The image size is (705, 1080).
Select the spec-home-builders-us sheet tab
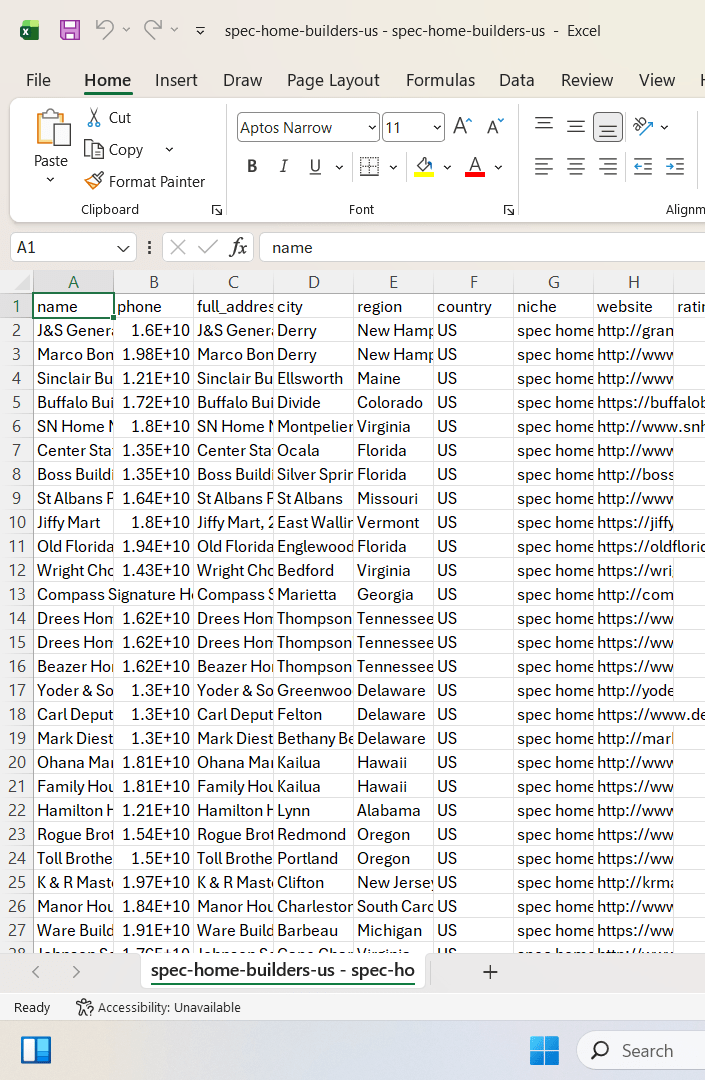tap(283, 970)
